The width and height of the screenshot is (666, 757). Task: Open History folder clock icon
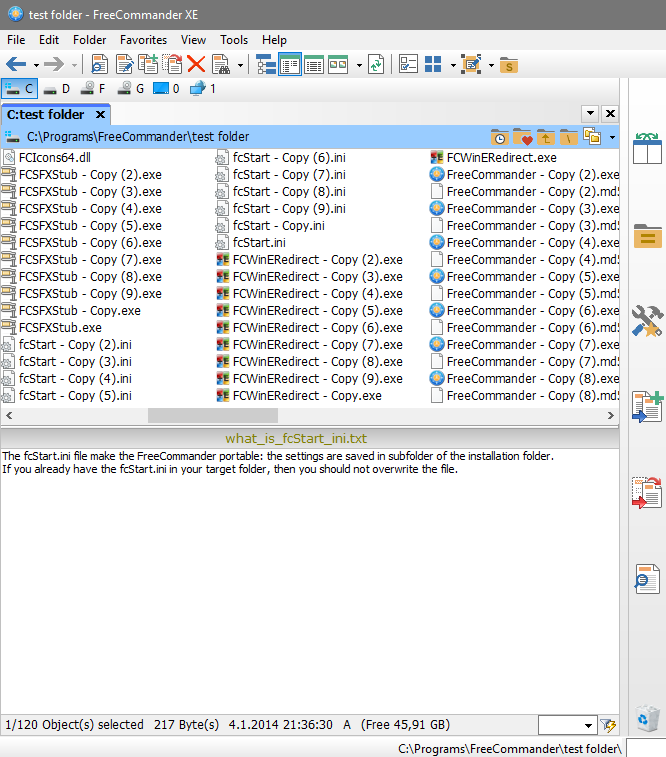(500, 137)
